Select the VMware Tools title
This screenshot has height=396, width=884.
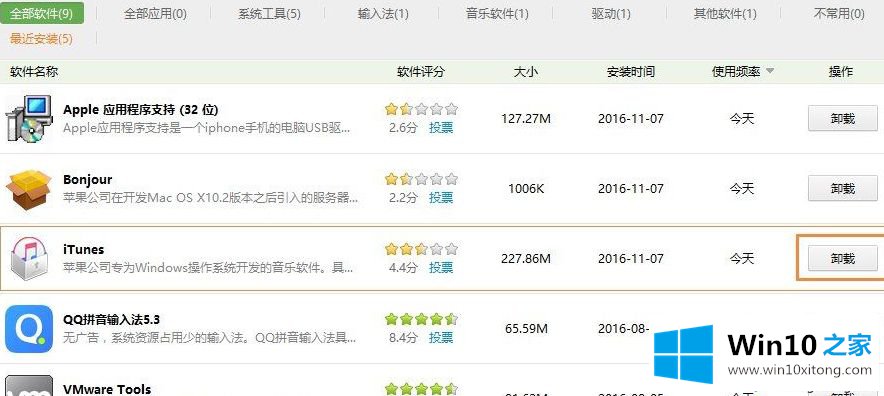point(107,389)
